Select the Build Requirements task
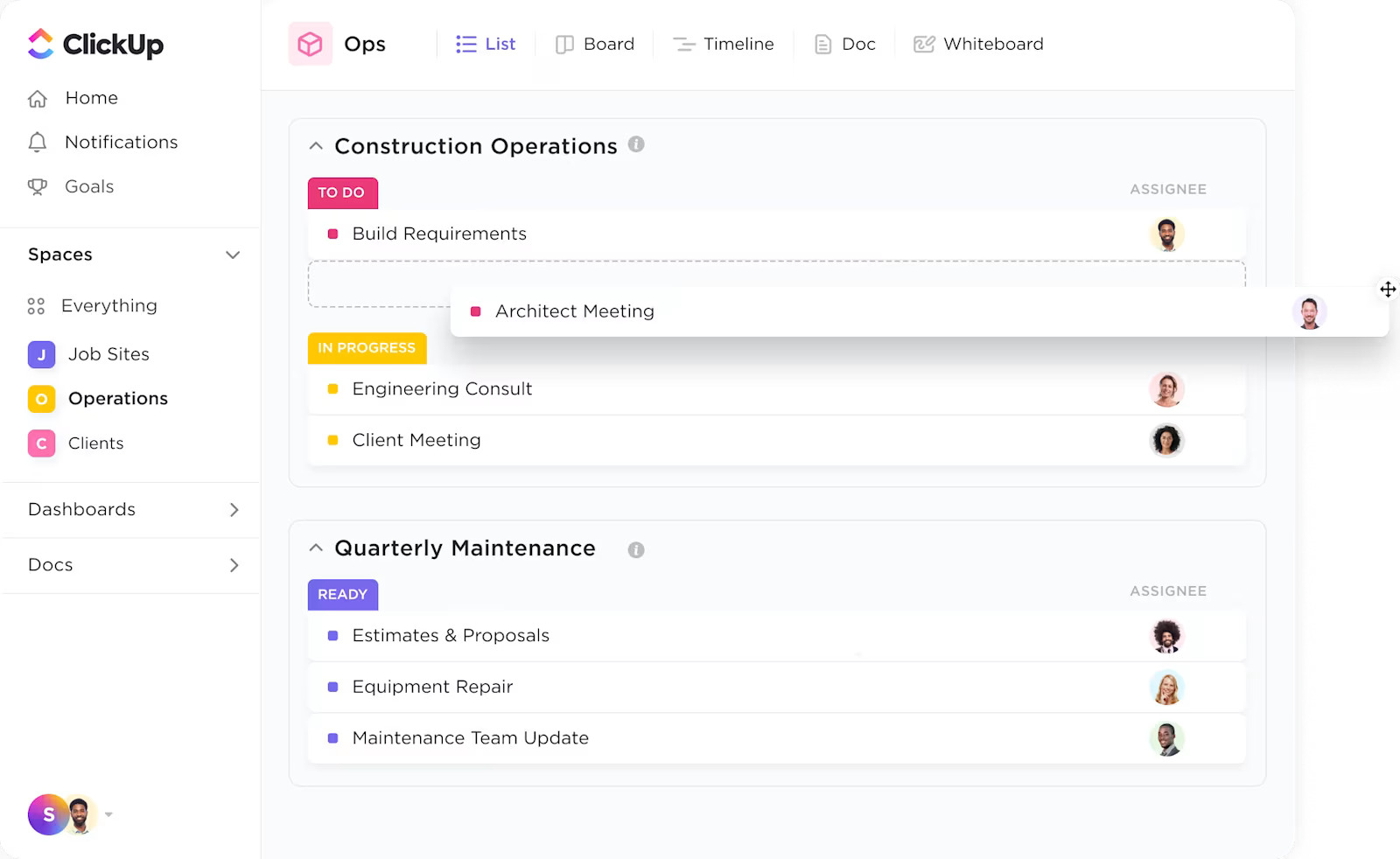The width and height of the screenshot is (1400, 859). (x=438, y=234)
